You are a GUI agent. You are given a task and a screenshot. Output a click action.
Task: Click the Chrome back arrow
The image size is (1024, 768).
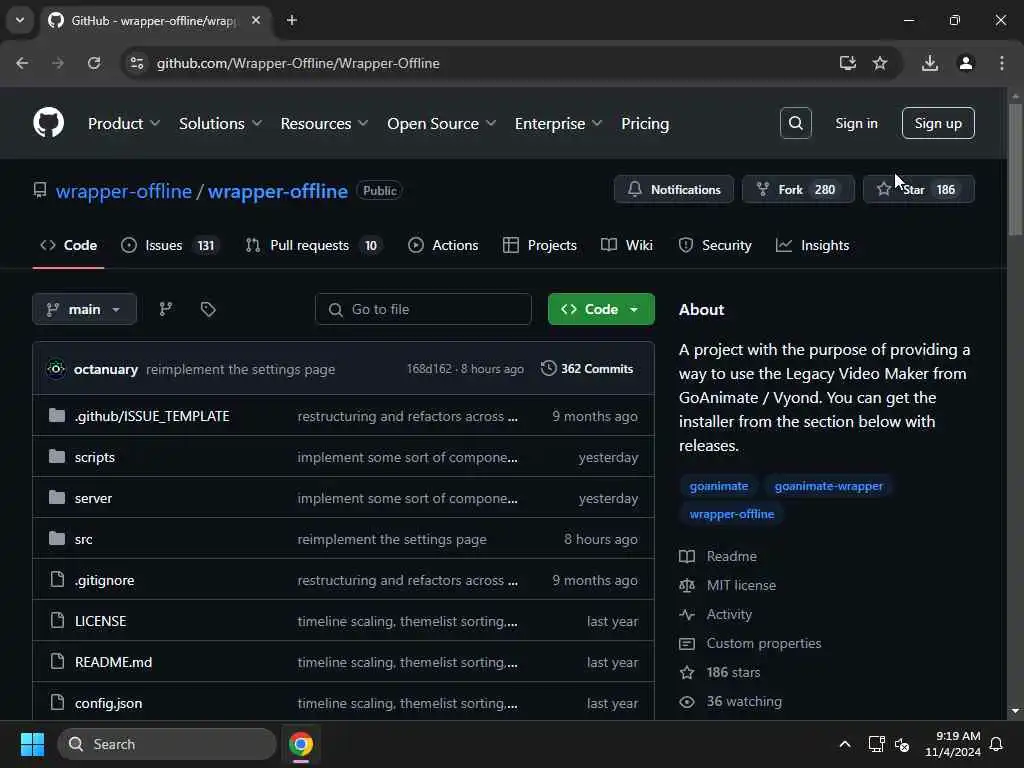click(22, 63)
